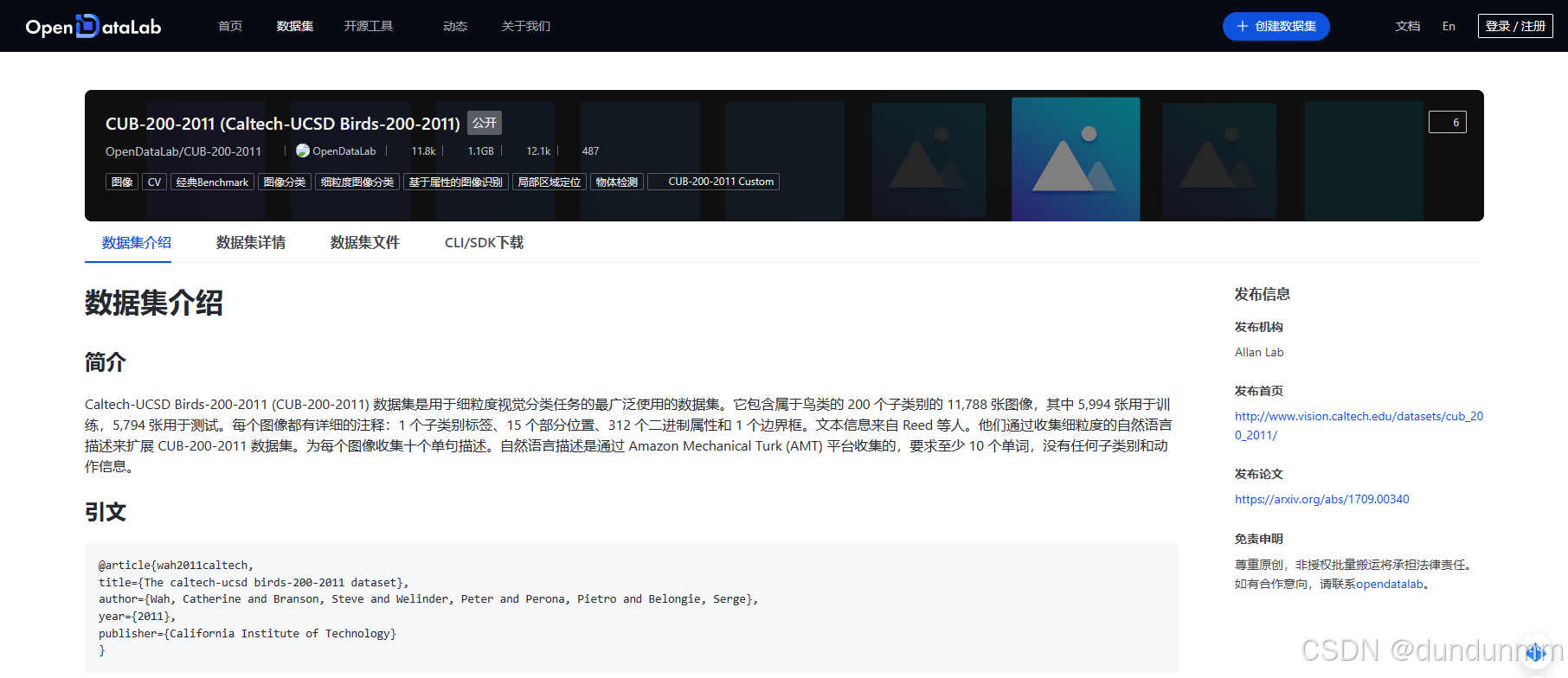This screenshot has height=678, width=1568.
Task: Open the 关于我们 page
Action: click(x=526, y=26)
